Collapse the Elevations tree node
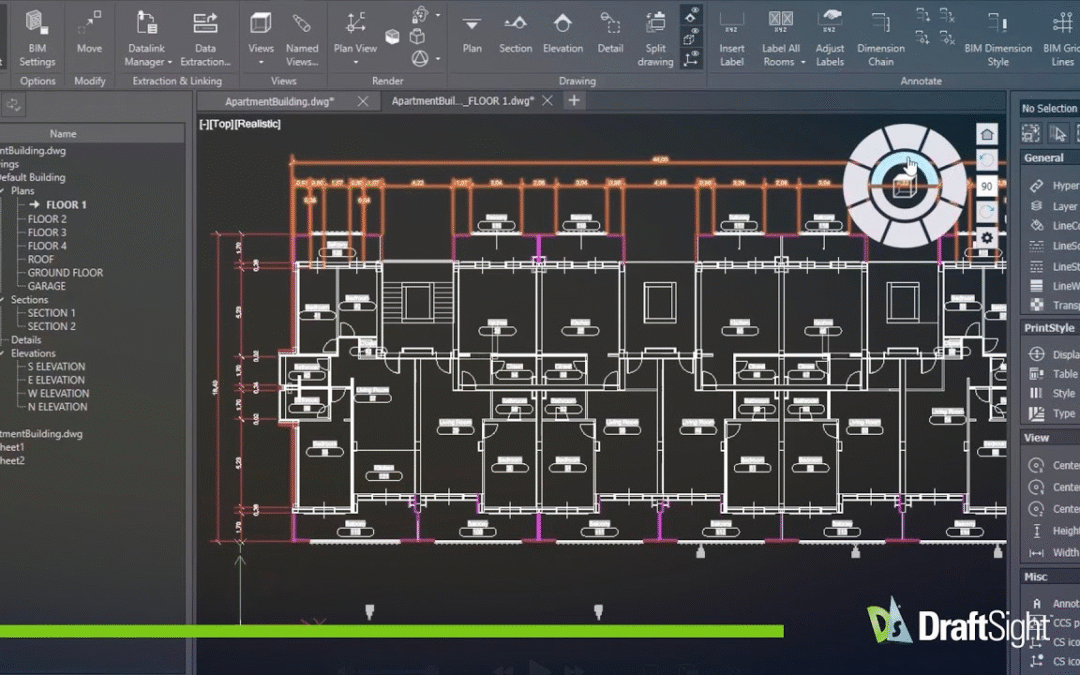This screenshot has height=675, width=1080. (4, 353)
